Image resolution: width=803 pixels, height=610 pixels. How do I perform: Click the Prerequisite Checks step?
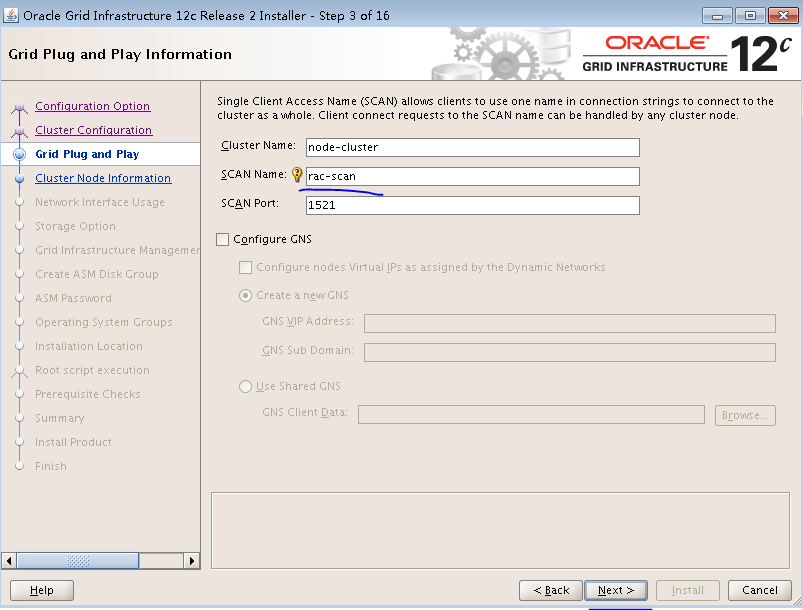(x=88, y=394)
